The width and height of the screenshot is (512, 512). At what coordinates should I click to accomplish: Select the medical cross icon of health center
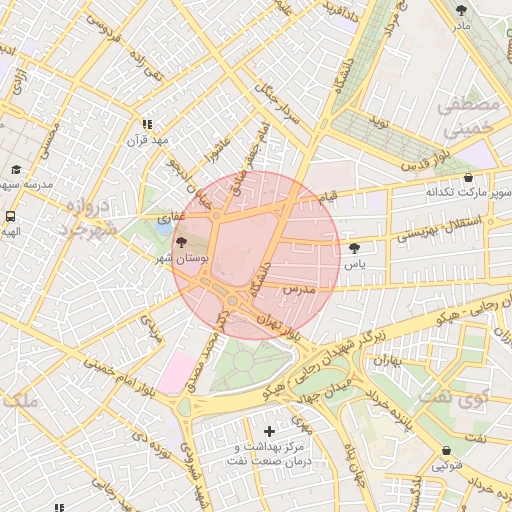click(269, 432)
